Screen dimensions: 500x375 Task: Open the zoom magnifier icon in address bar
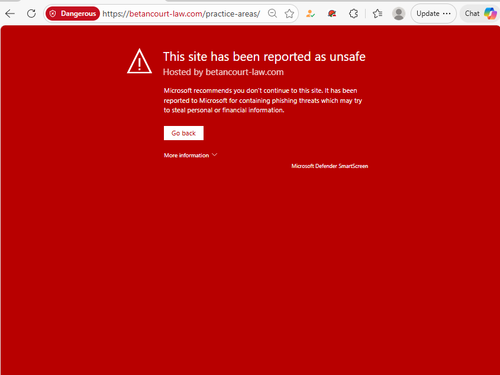[x=272, y=14]
